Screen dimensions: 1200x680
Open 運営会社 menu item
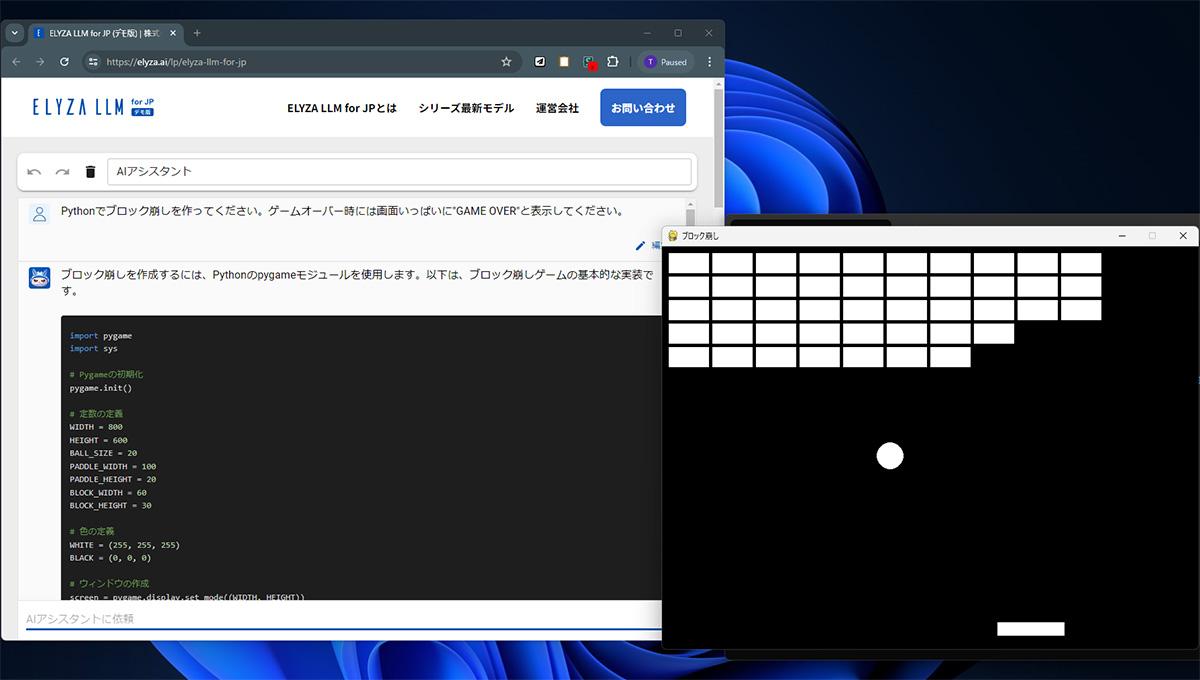point(557,108)
